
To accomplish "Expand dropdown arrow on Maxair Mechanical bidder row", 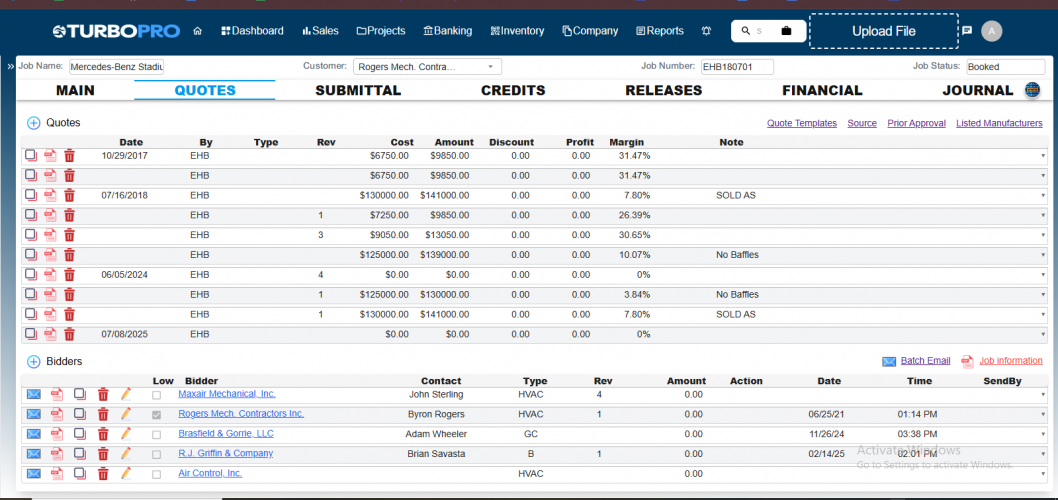I will (1042, 394).
